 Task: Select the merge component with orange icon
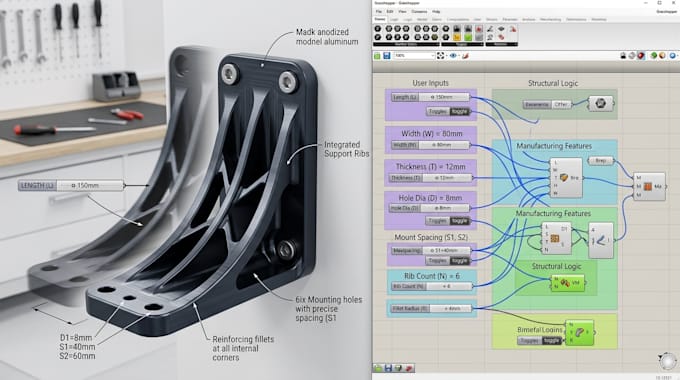click(x=649, y=187)
